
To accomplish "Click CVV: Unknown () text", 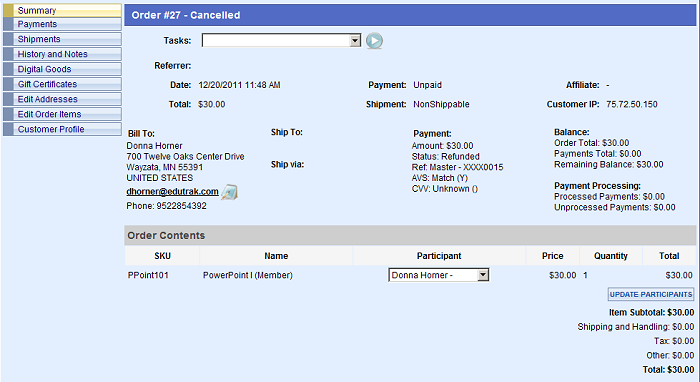I will tap(445, 189).
